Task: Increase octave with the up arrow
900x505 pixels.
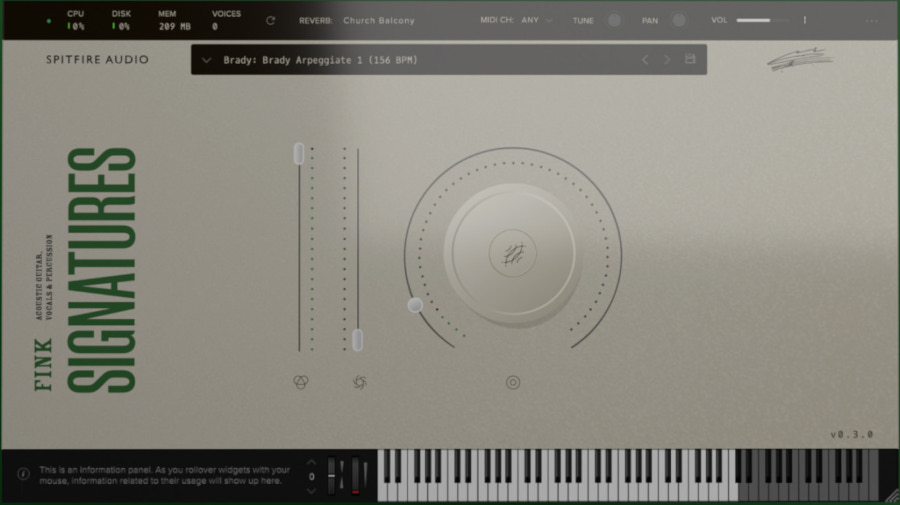Action: tap(311, 462)
